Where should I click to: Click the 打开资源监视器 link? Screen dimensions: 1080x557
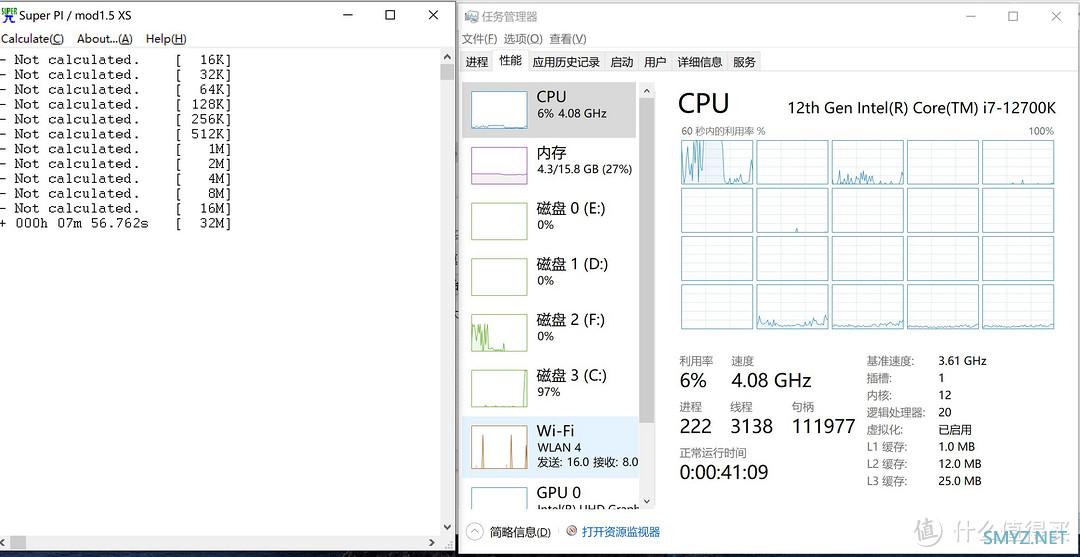(x=621, y=532)
